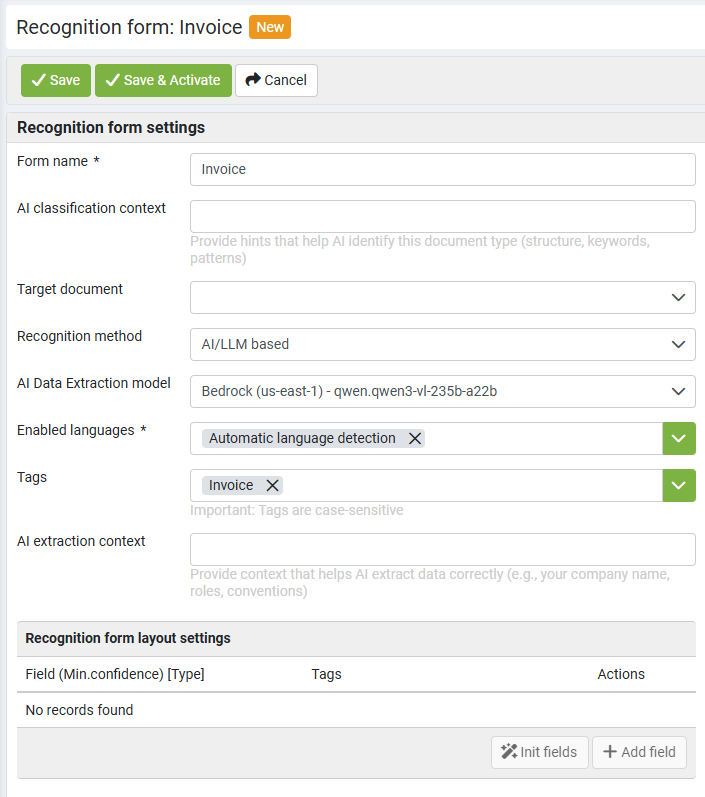Remove the Invoice tag chip
This screenshot has width=705, height=797.
[272, 485]
